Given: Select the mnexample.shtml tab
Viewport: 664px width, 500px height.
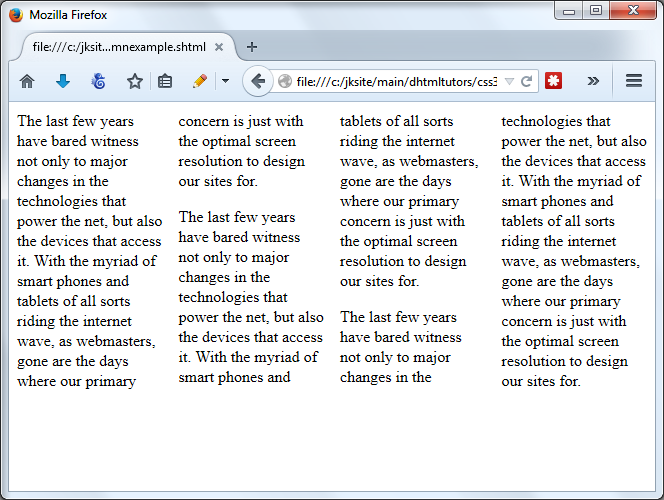Looking at the screenshot, I should [x=118, y=47].
